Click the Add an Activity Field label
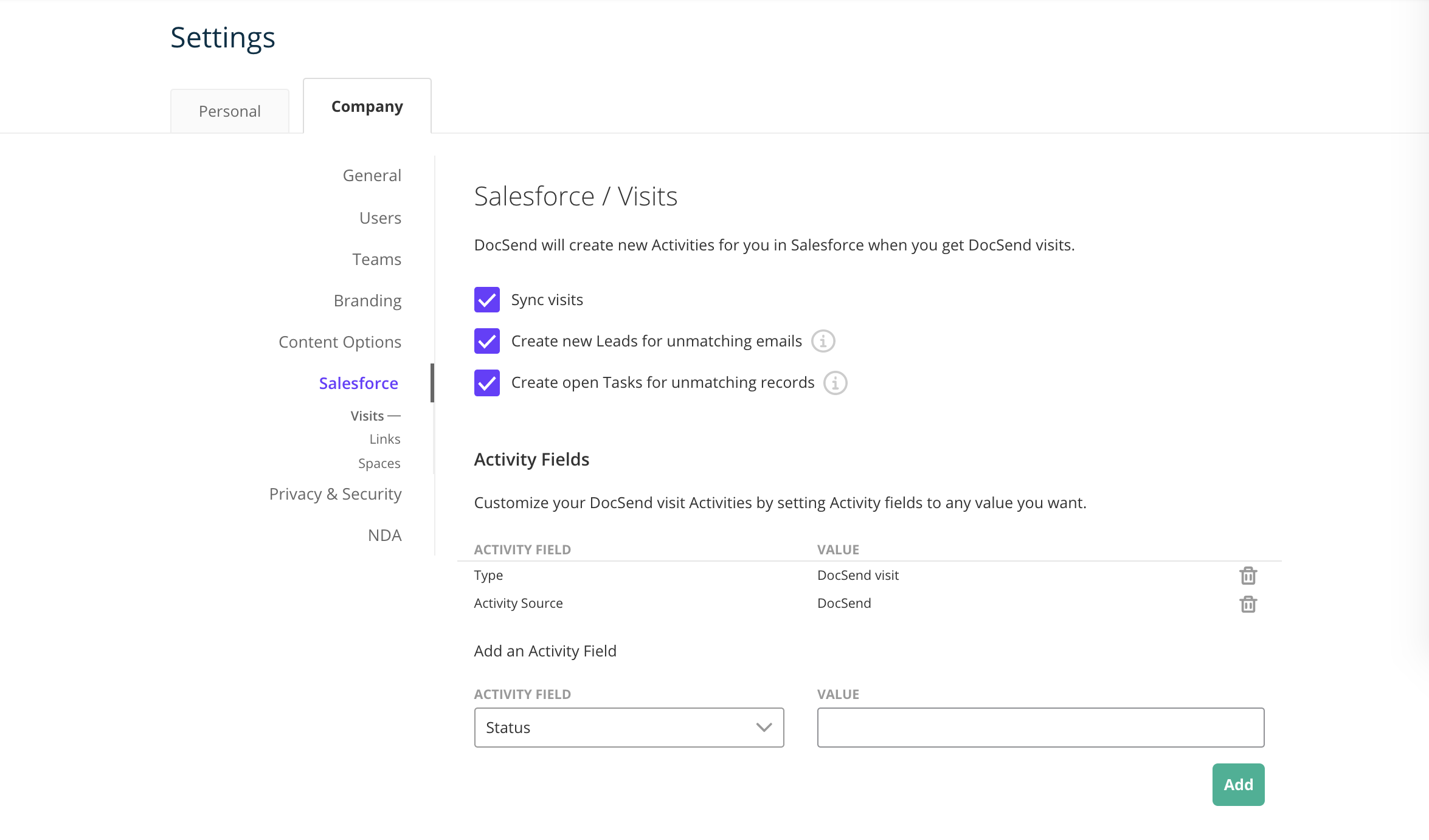Viewport: 1429px width, 840px height. point(545,651)
